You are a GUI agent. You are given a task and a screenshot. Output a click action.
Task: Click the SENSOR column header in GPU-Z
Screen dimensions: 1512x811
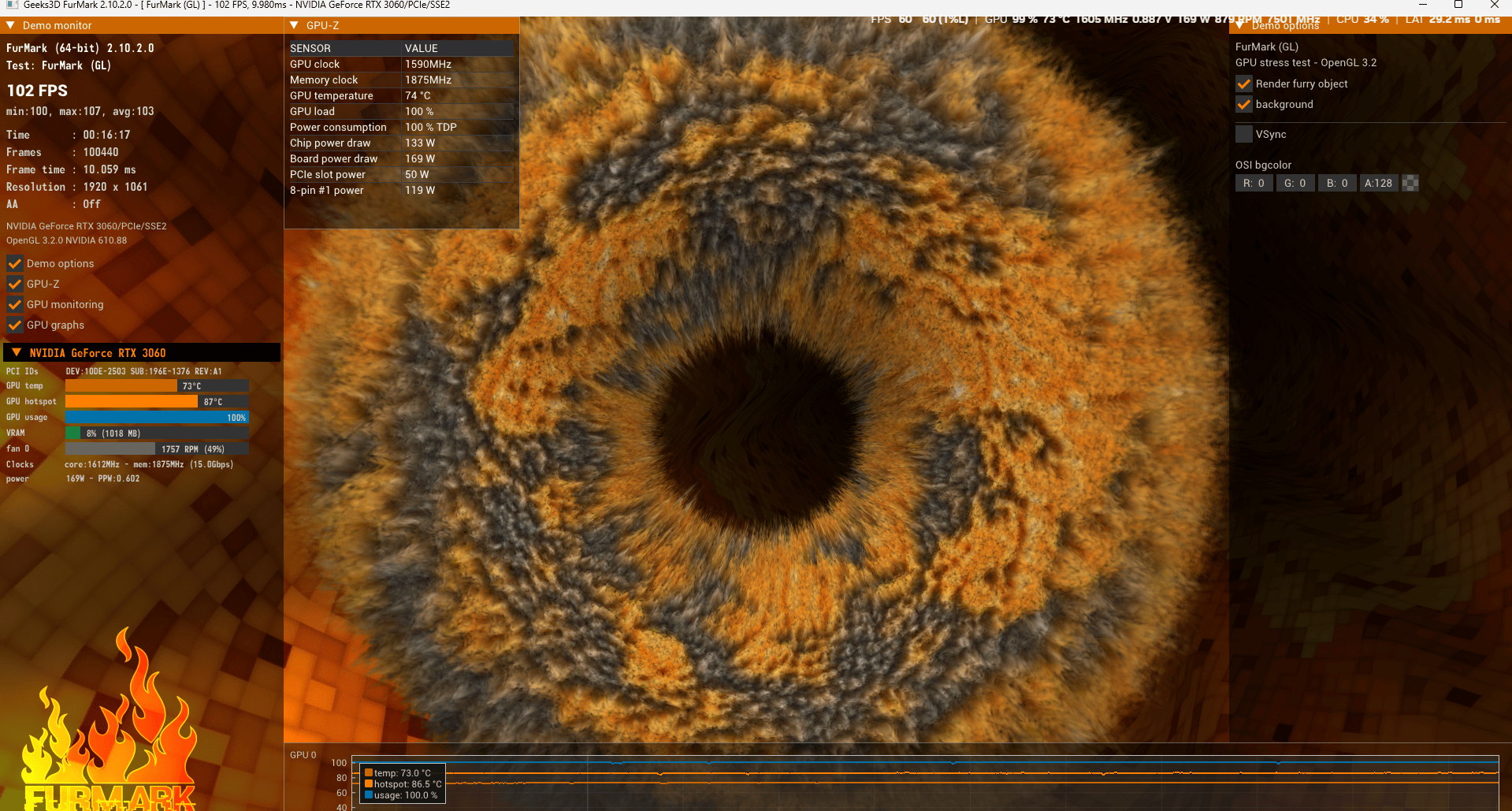(344, 48)
